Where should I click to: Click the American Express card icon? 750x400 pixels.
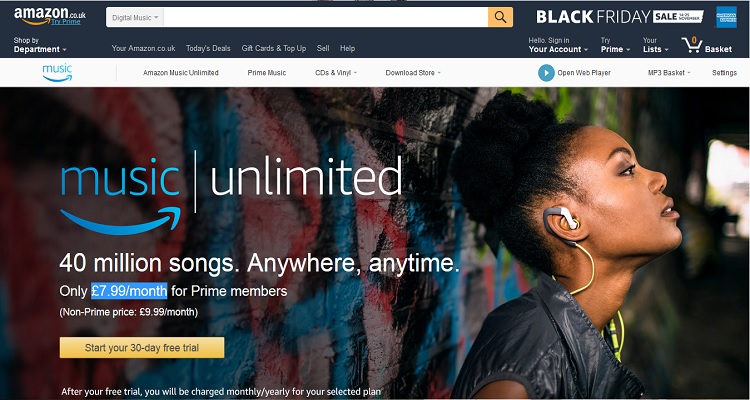[726, 17]
